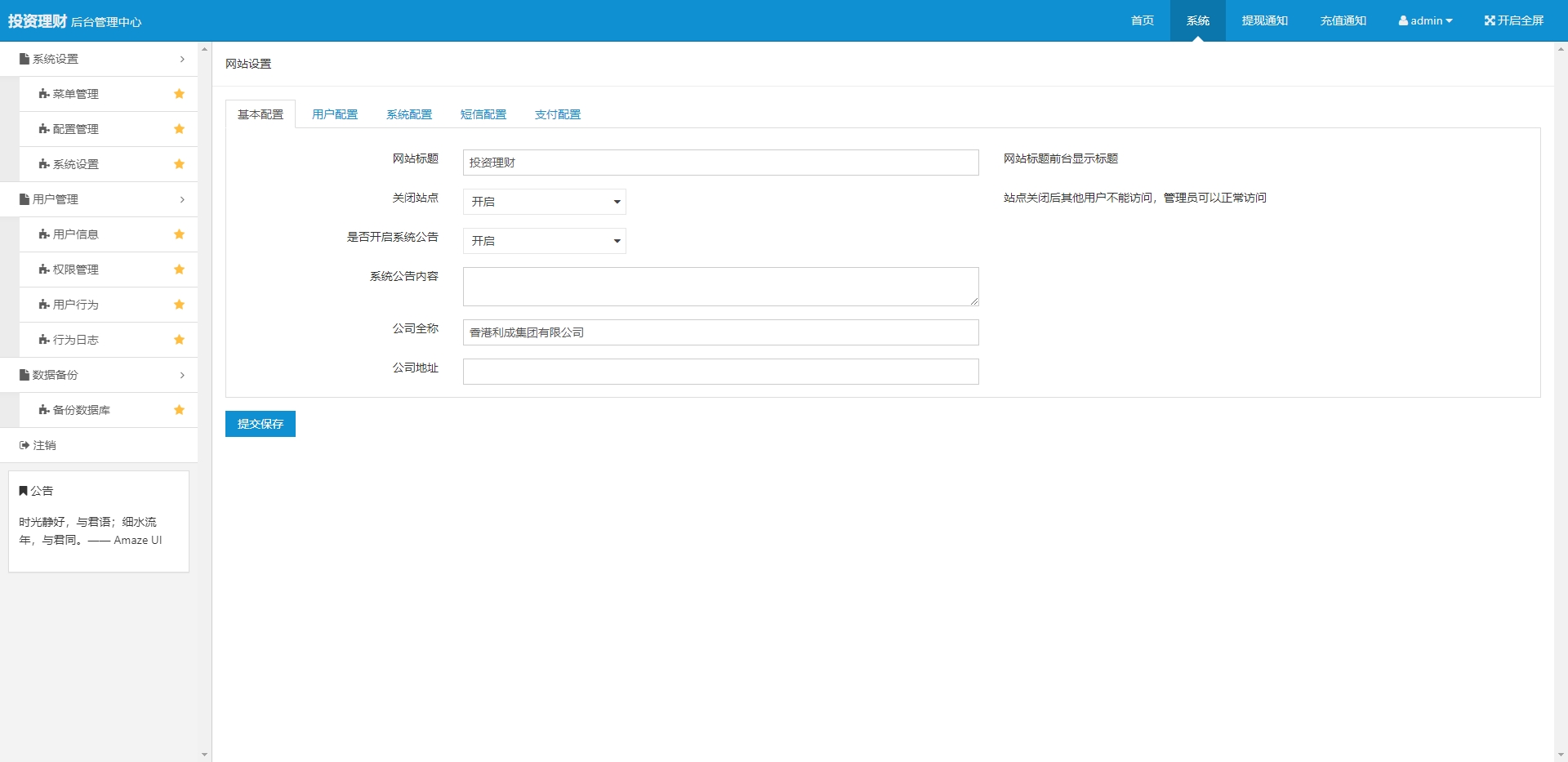Viewport: 1568px width, 762px height.
Task: Collapse the 用户管理 sidebar section
Action: [98, 199]
